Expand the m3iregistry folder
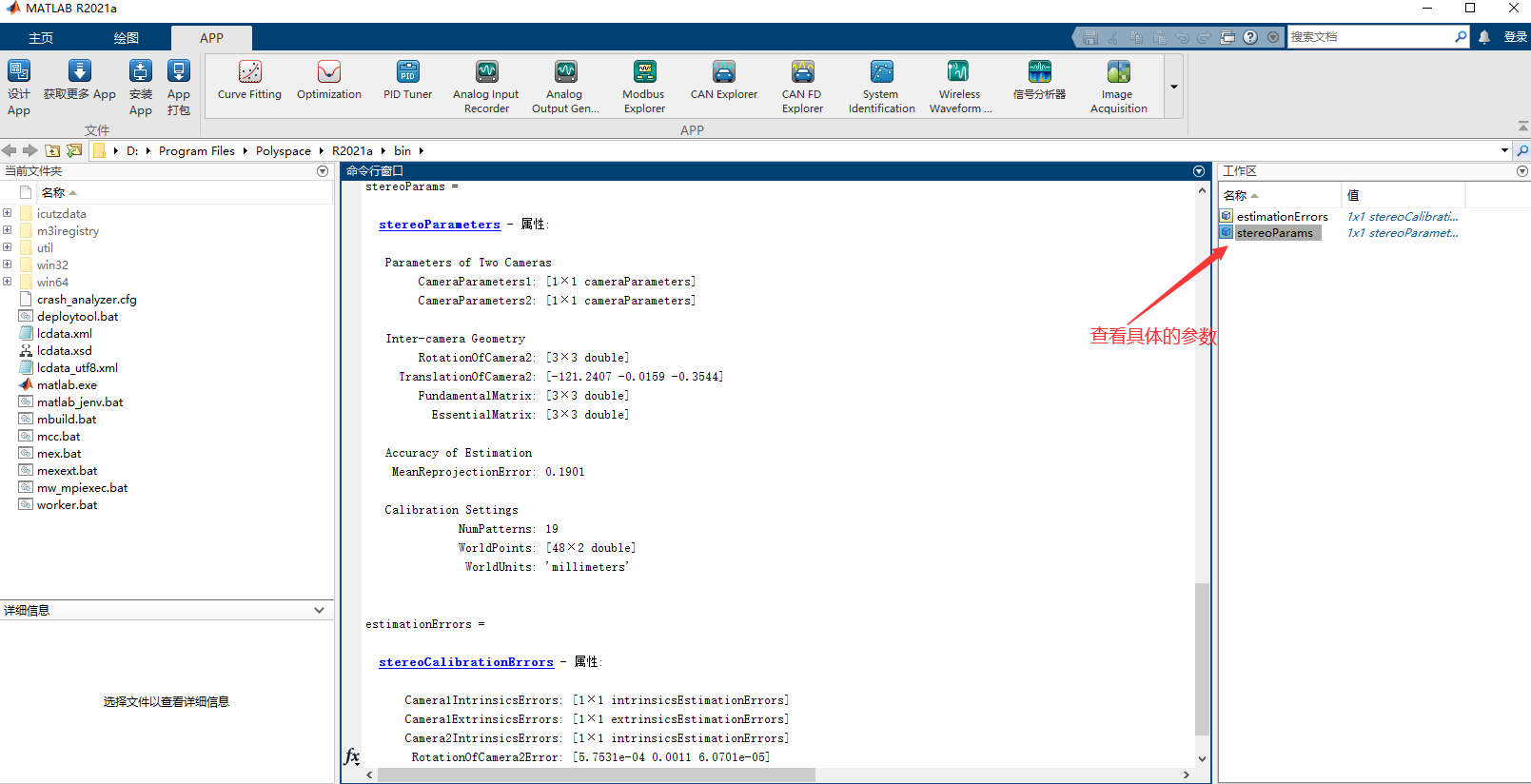Screen dimensions: 1531x784 (8, 230)
